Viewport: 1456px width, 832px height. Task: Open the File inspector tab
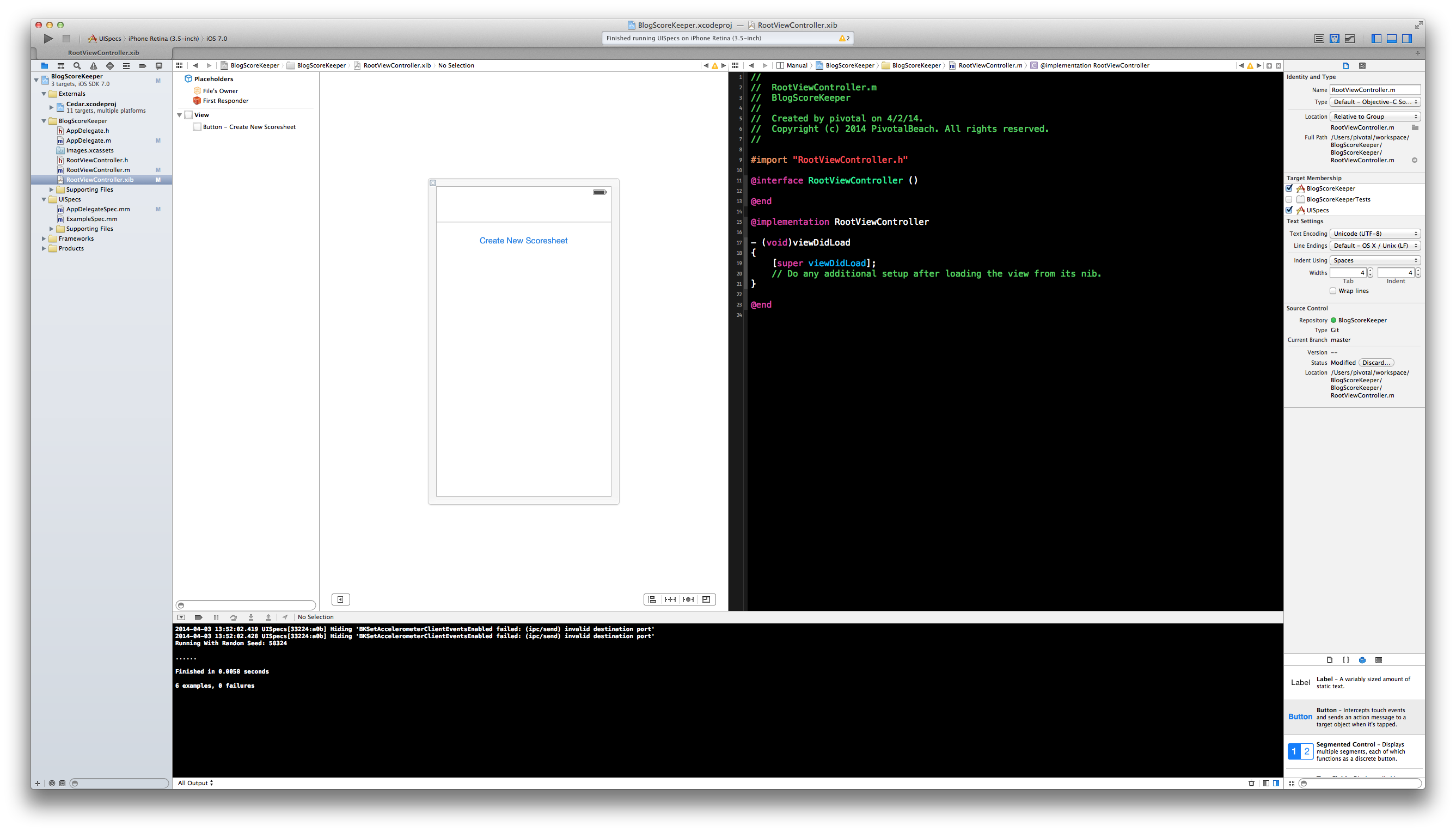1345,66
